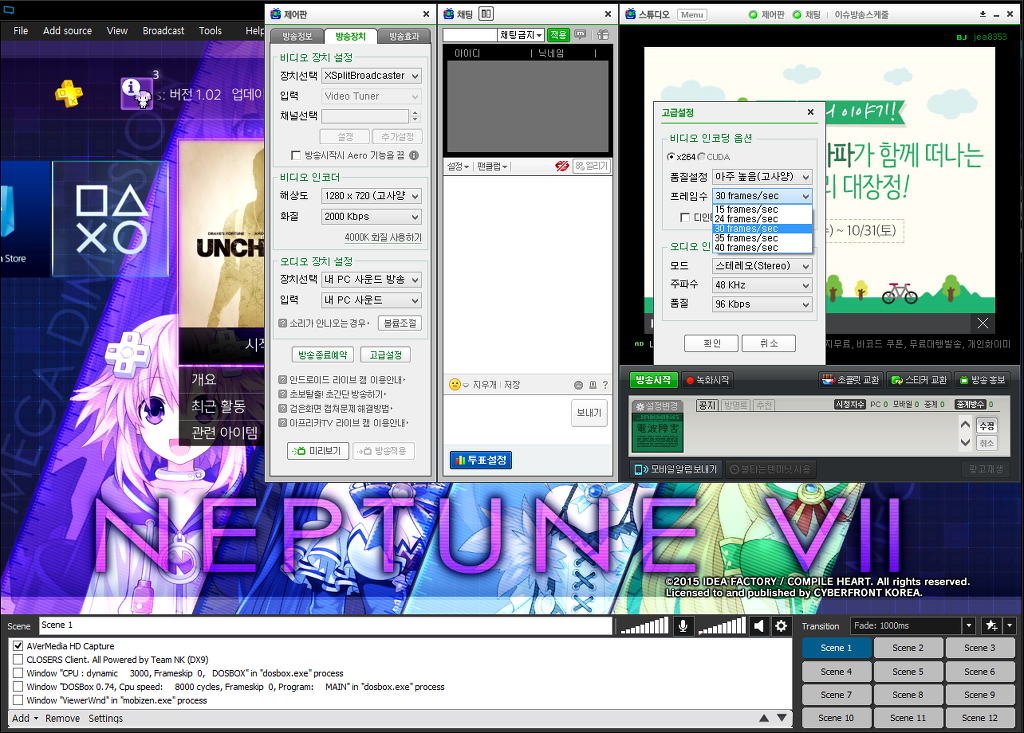
Task: Click the download icon in the studio title bar
Action: coord(983,14)
